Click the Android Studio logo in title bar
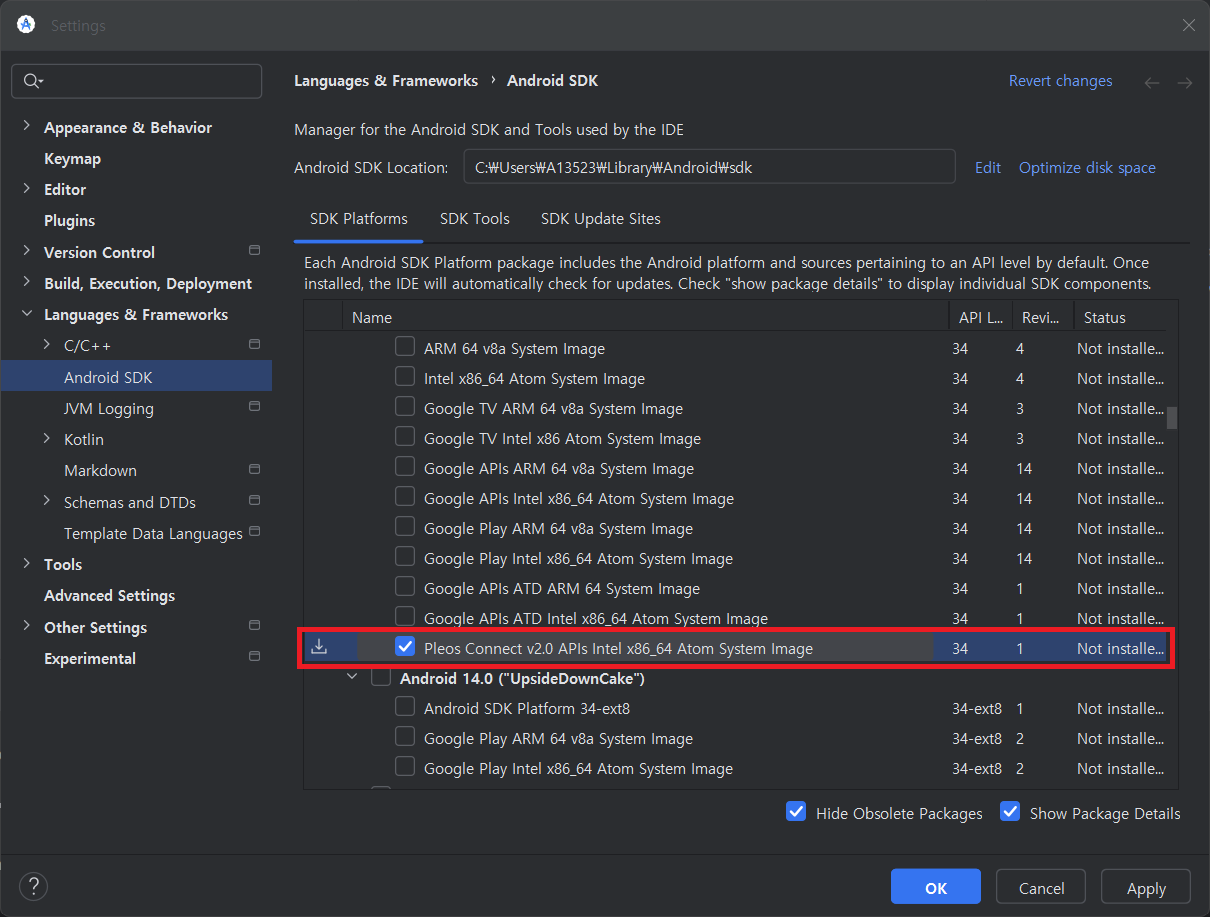The width and height of the screenshot is (1210, 917). pyautogui.click(x=26, y=25)
